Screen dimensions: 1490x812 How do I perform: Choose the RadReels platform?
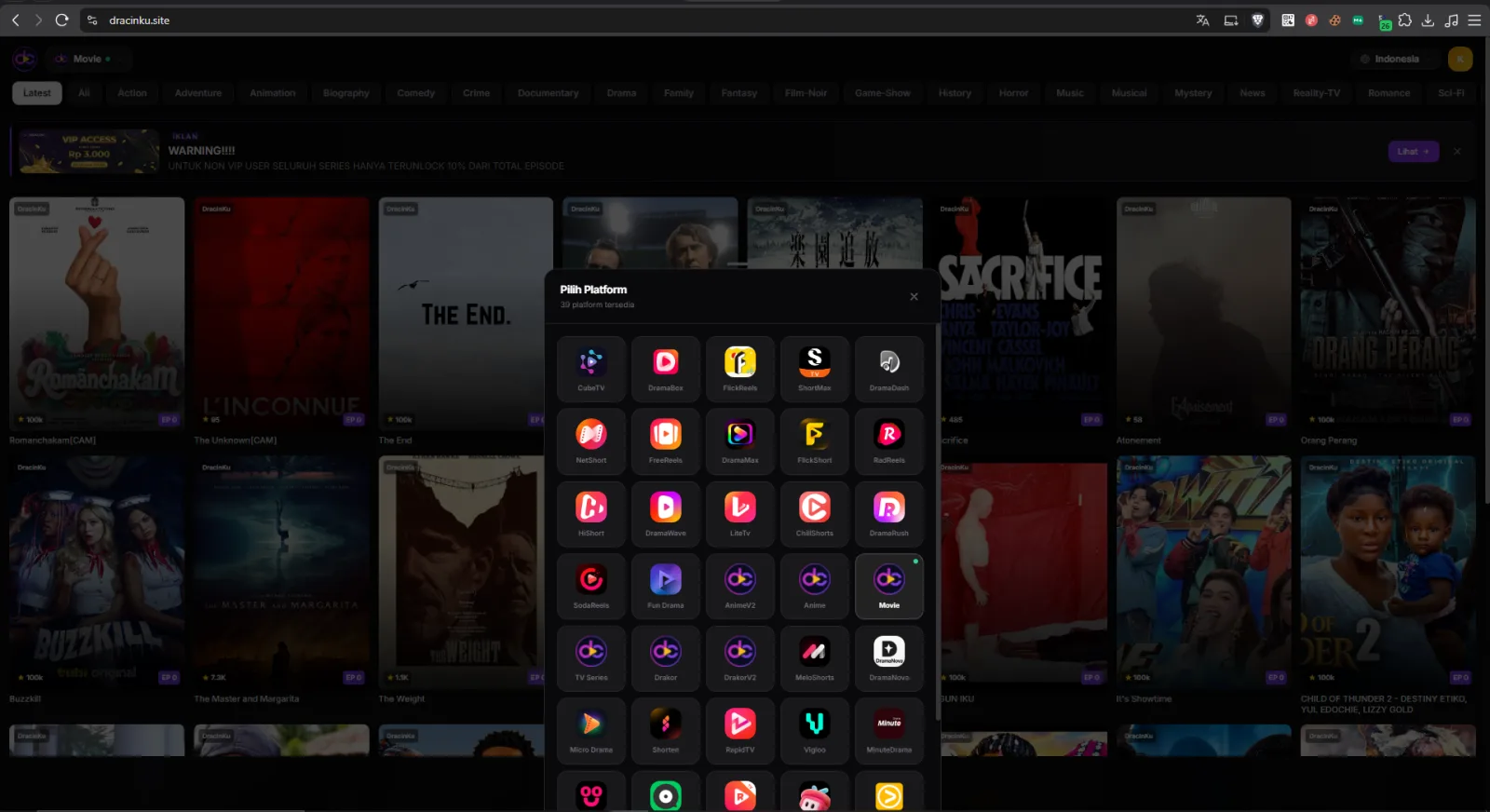889,441
